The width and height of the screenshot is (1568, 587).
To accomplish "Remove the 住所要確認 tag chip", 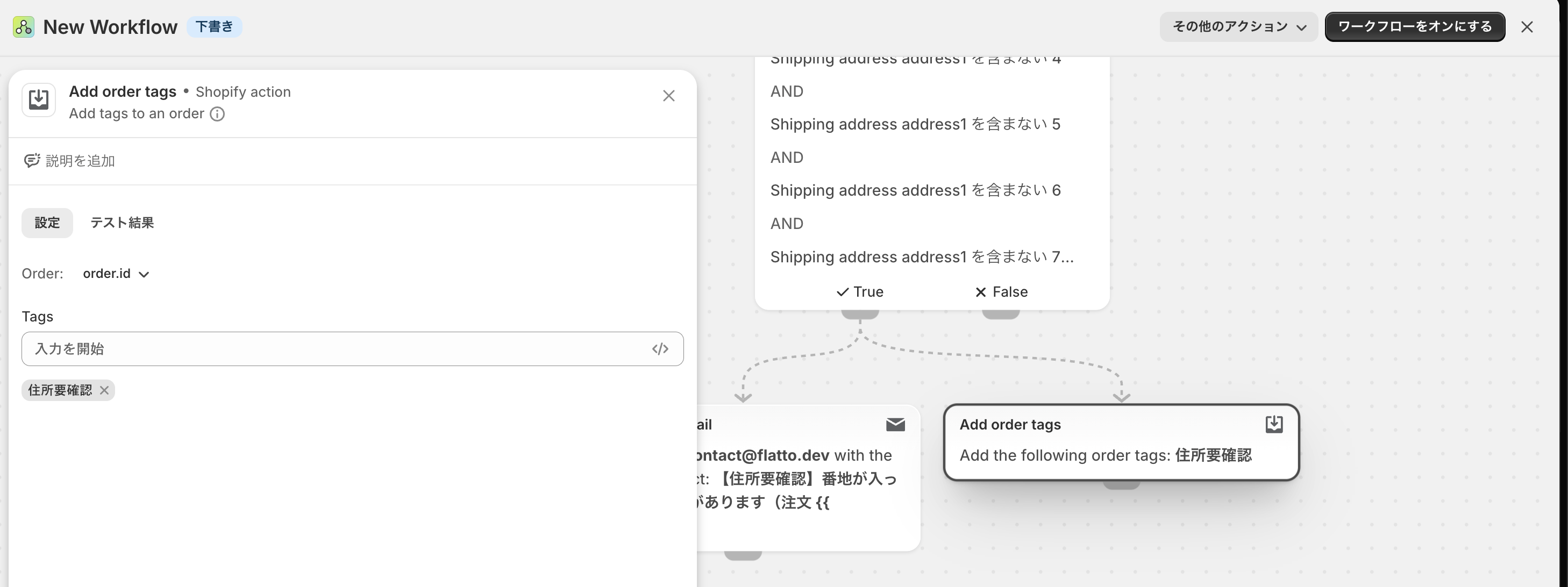I will (104, 390).
